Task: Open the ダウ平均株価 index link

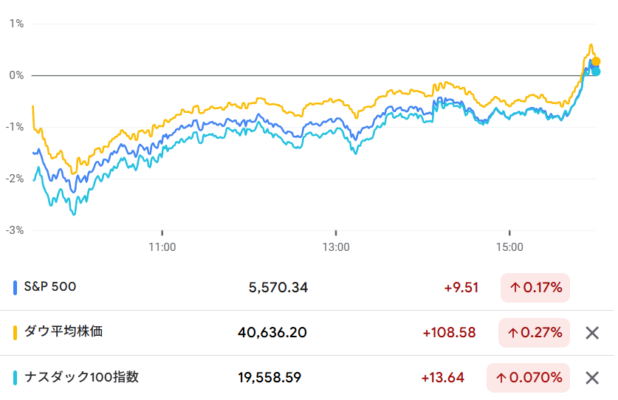Action: click(x=63, y=331)
